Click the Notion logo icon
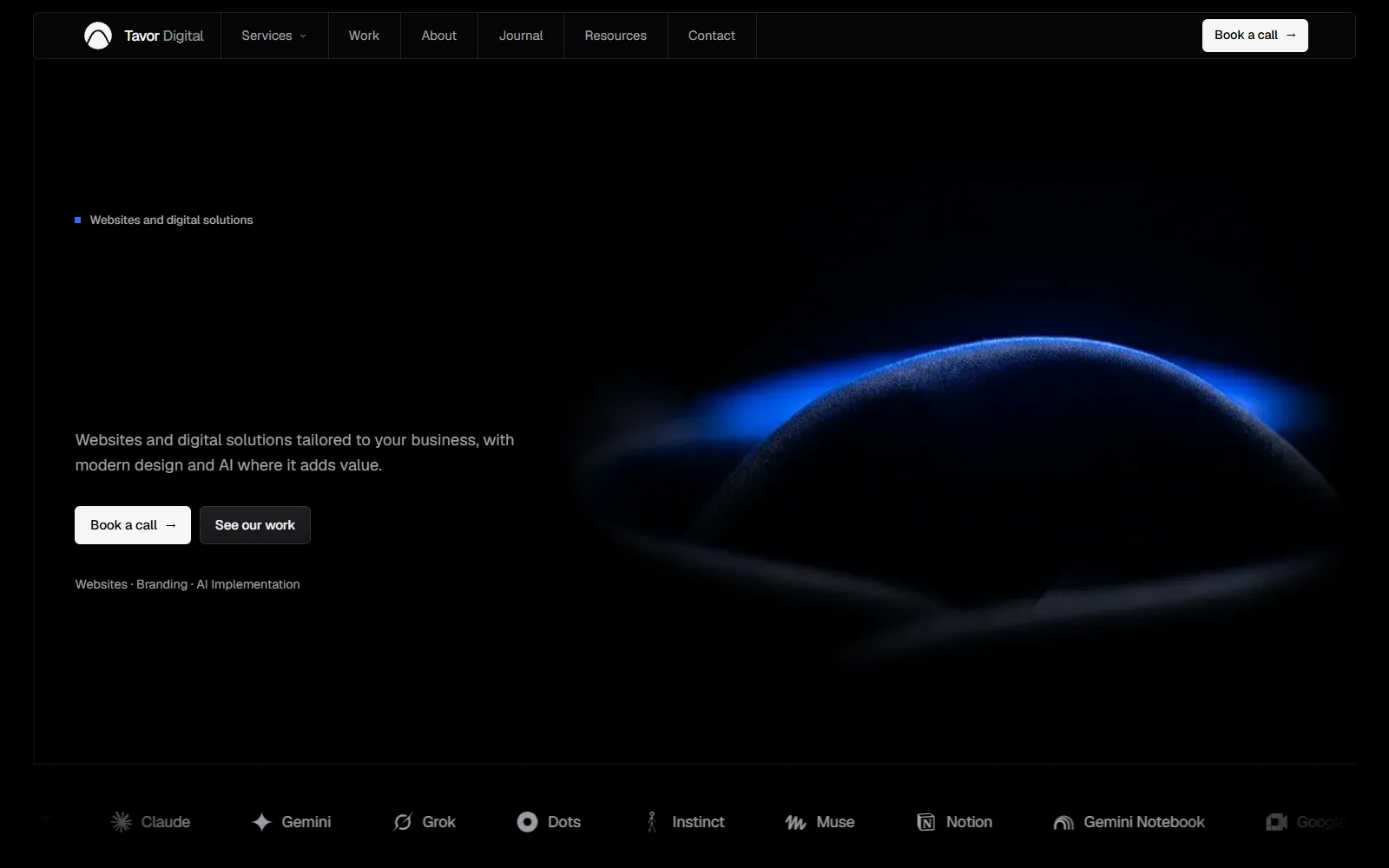 tap(926, 822)
